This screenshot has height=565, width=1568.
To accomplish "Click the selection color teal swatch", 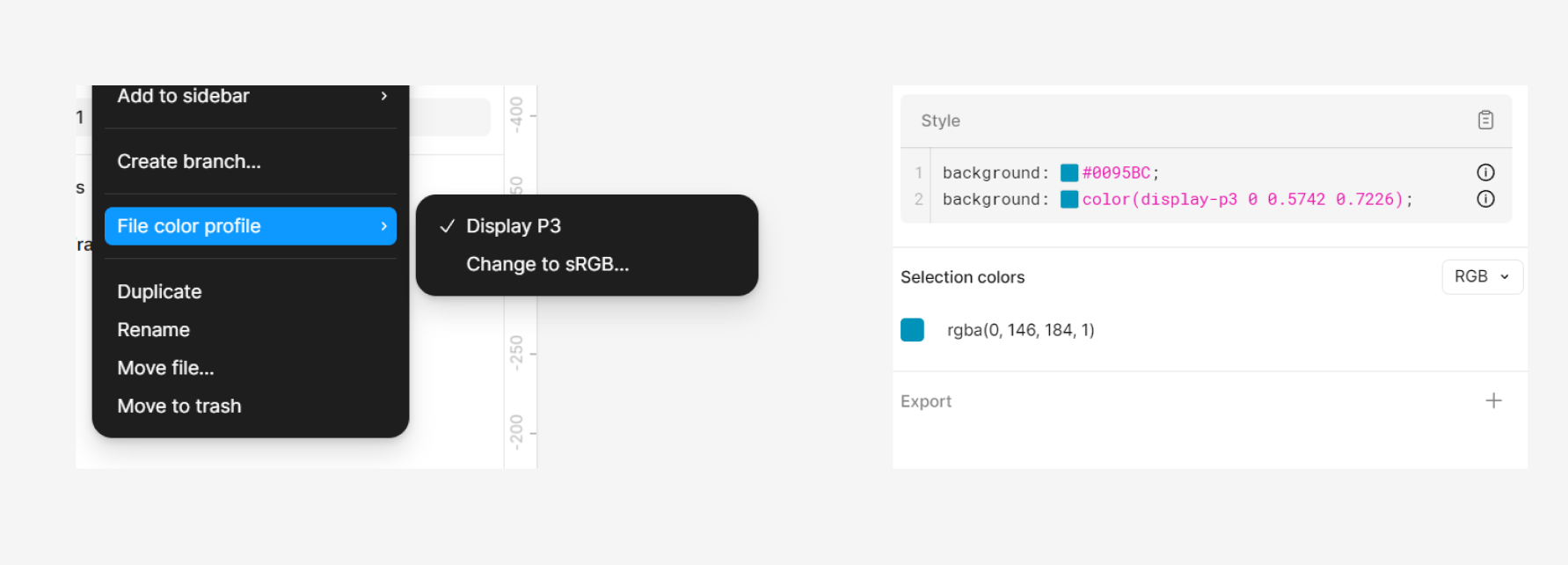I will [912, 330].
